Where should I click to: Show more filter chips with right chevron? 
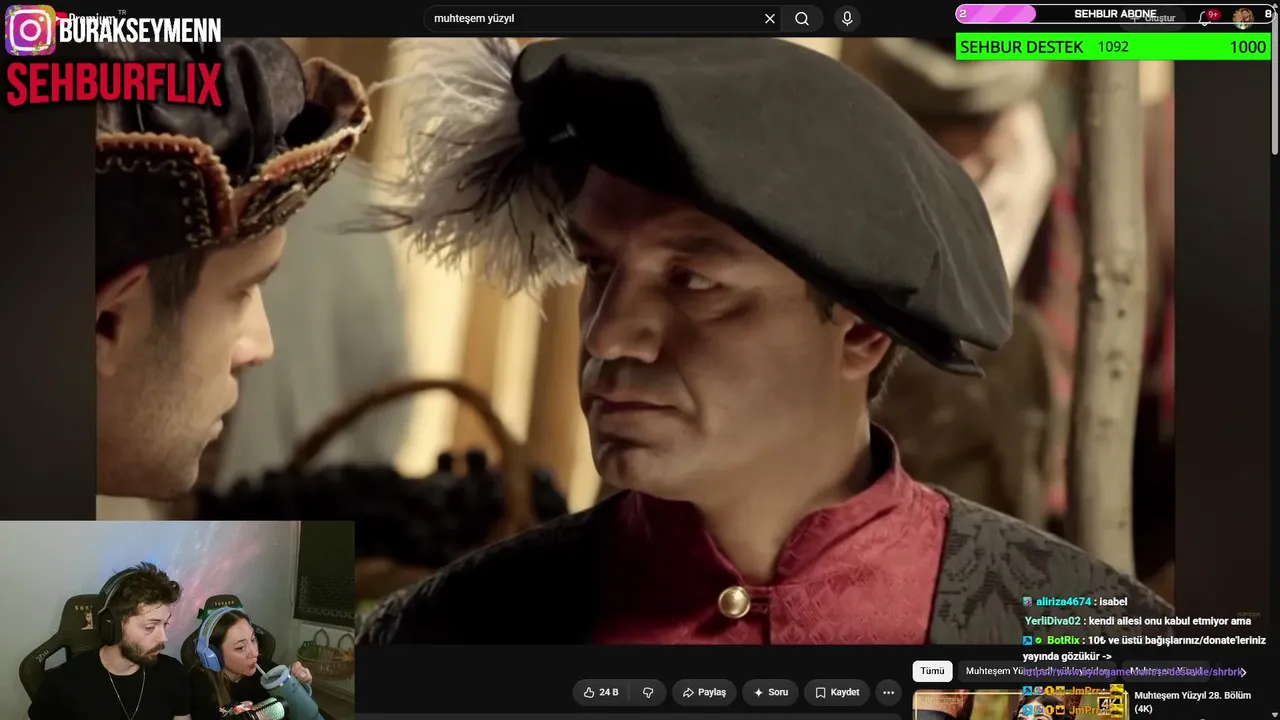click(x=1243, y=672)
